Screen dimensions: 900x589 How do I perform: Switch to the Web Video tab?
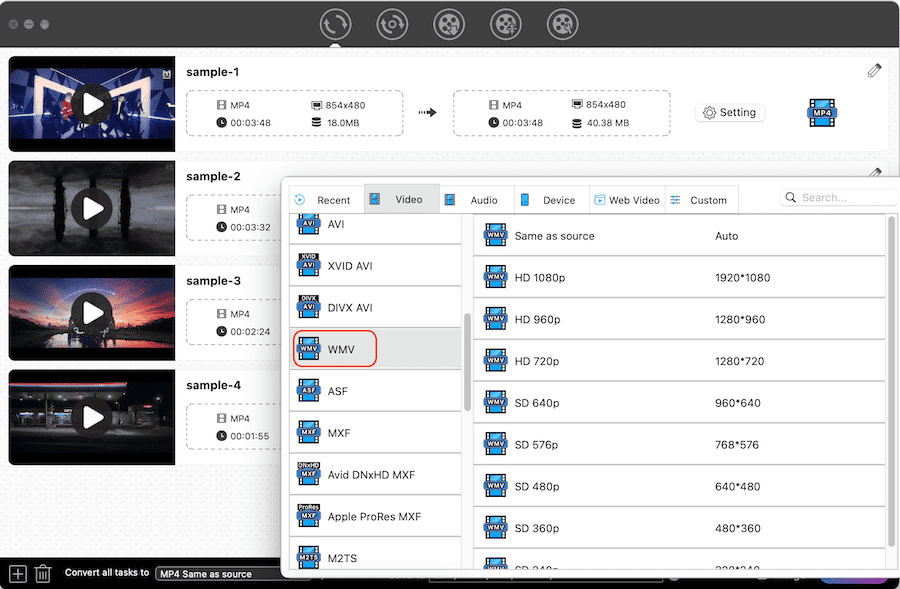click(x=627, y=200)
